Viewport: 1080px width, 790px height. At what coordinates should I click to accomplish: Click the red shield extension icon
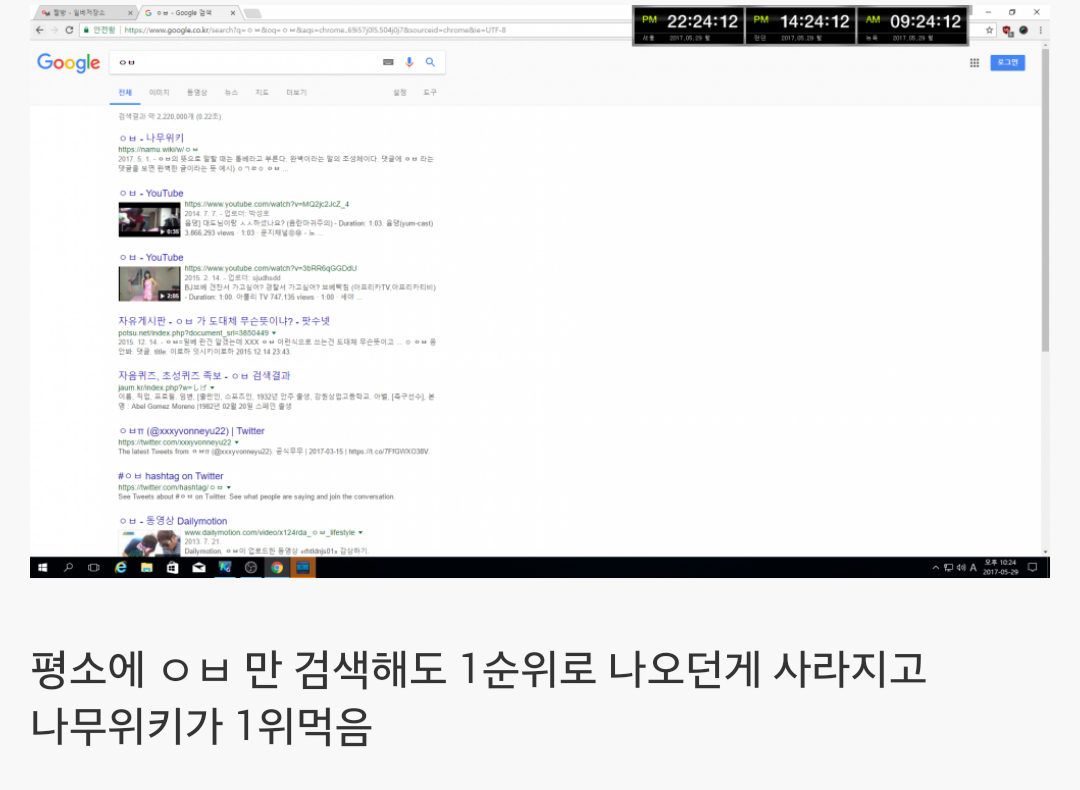click(1008, 30)
